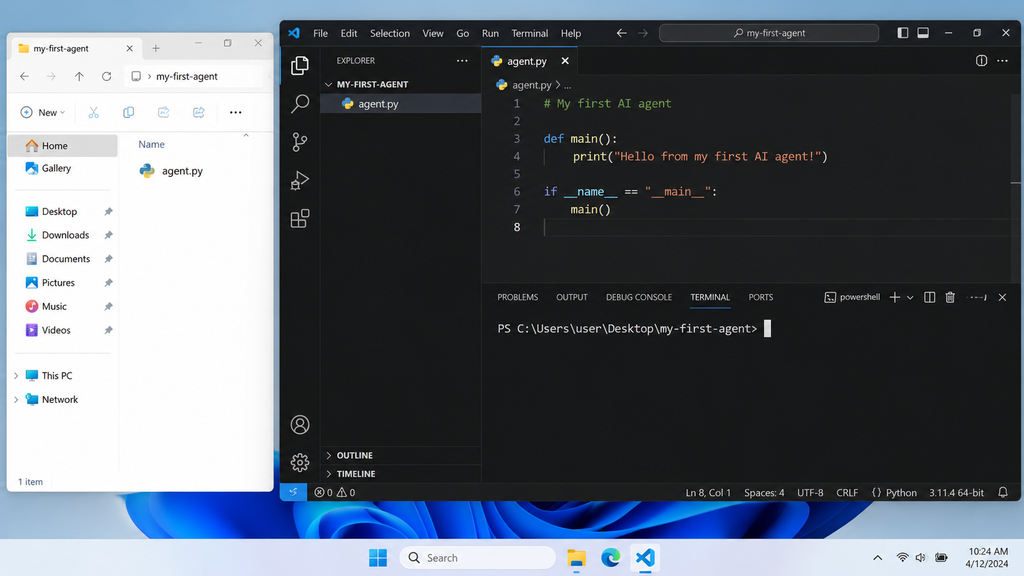The image size is (1024, 576).
Task: Close the terminal panel
Action: [x=1002, y=297]
